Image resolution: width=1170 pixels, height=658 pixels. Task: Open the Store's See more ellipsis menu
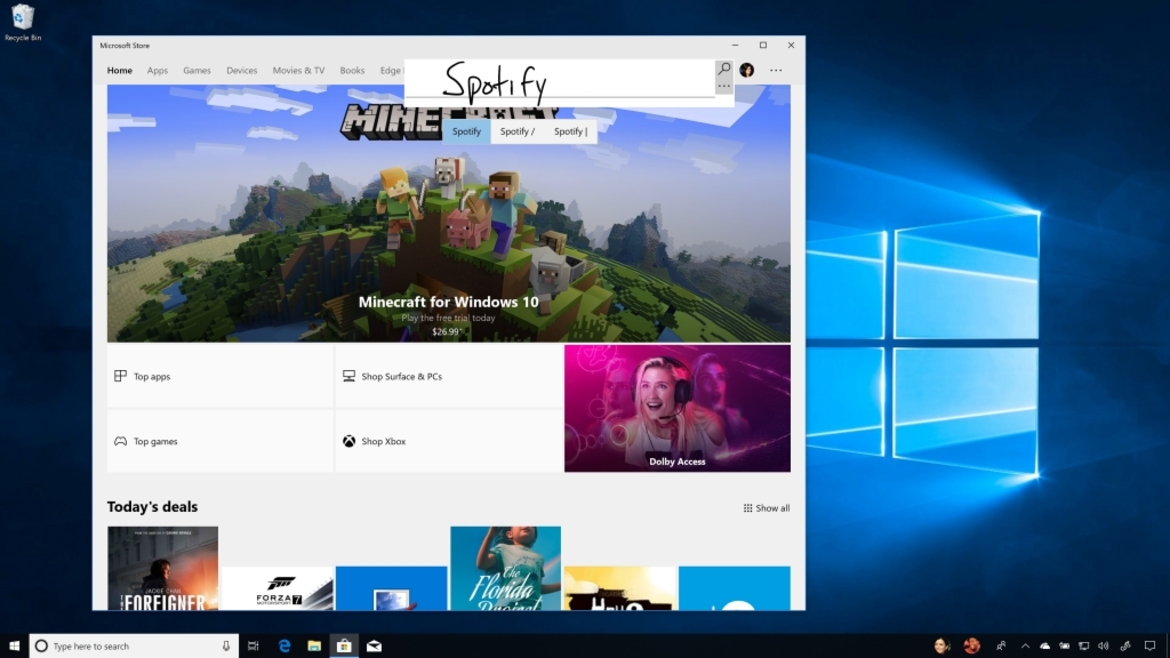click(x=776, y=71)
